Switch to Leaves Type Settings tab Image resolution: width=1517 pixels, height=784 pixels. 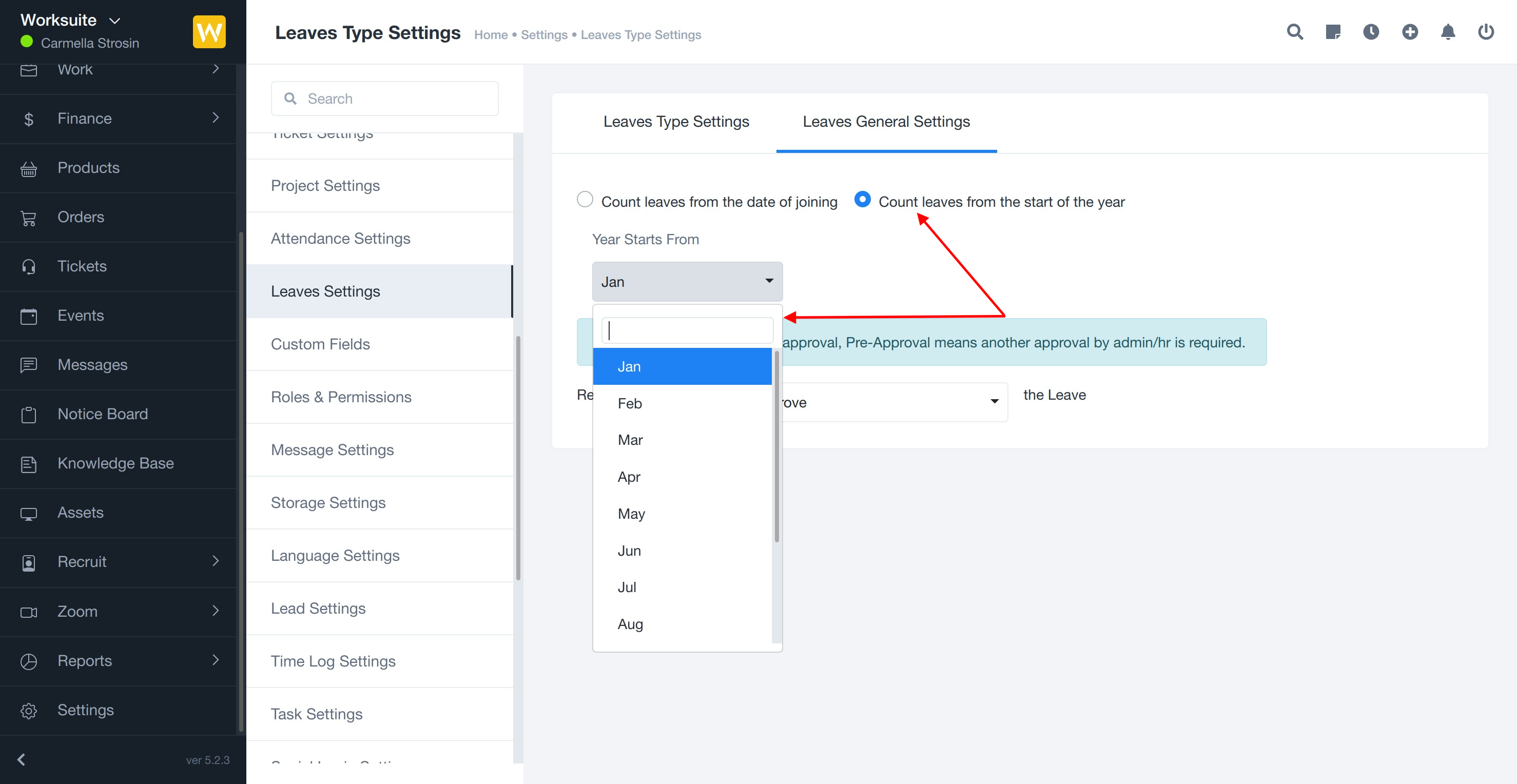pyautogui.click(x=675, y=121)
